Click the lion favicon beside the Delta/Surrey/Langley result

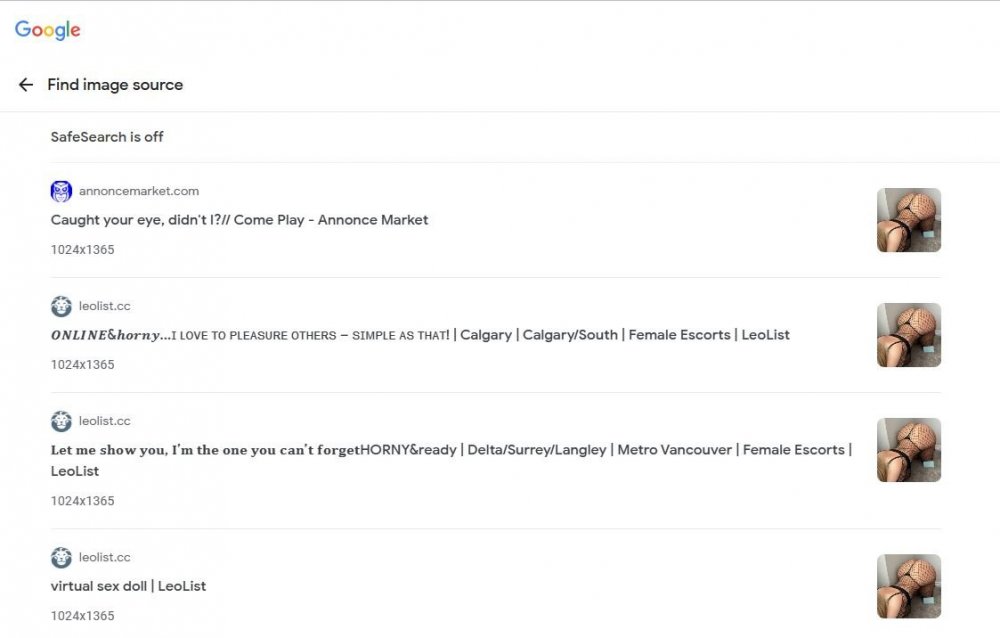61,421
